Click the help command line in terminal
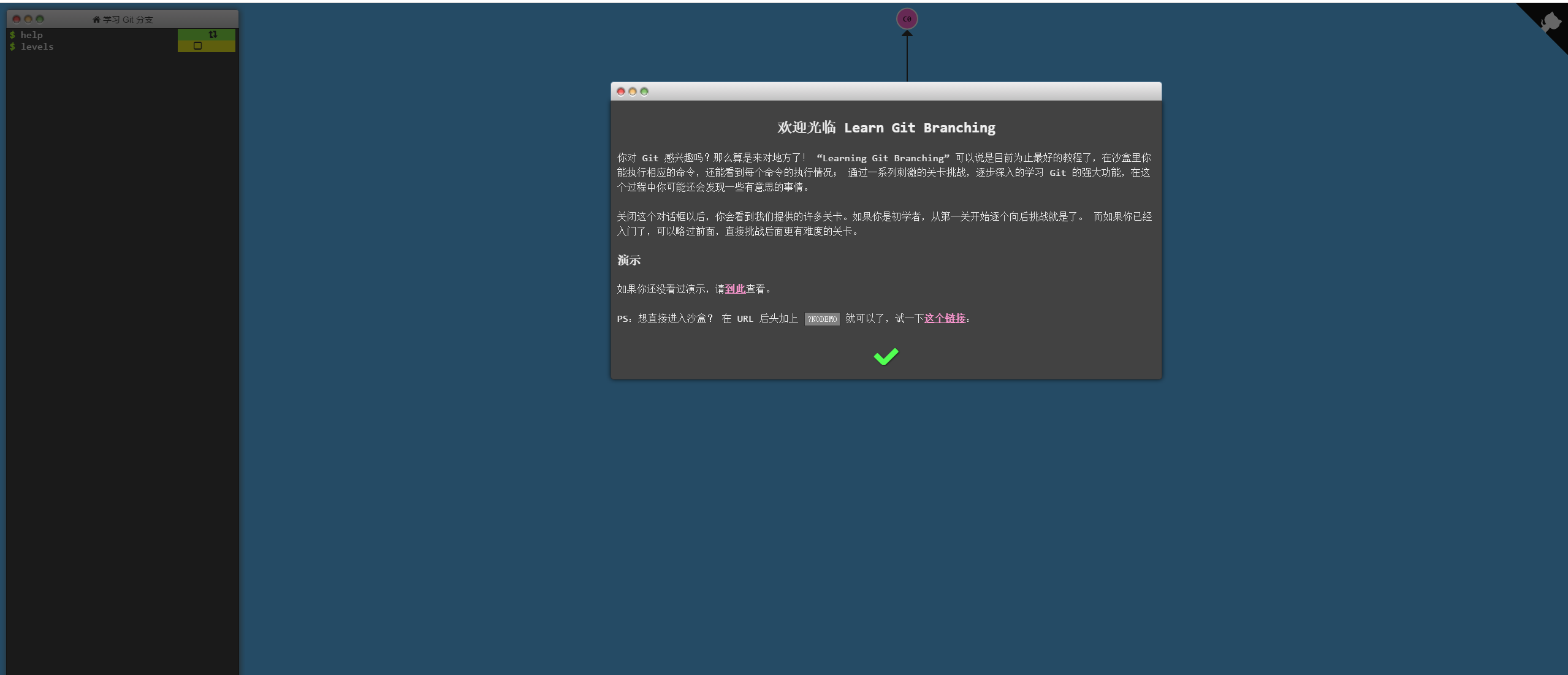 tap(32, 35)
